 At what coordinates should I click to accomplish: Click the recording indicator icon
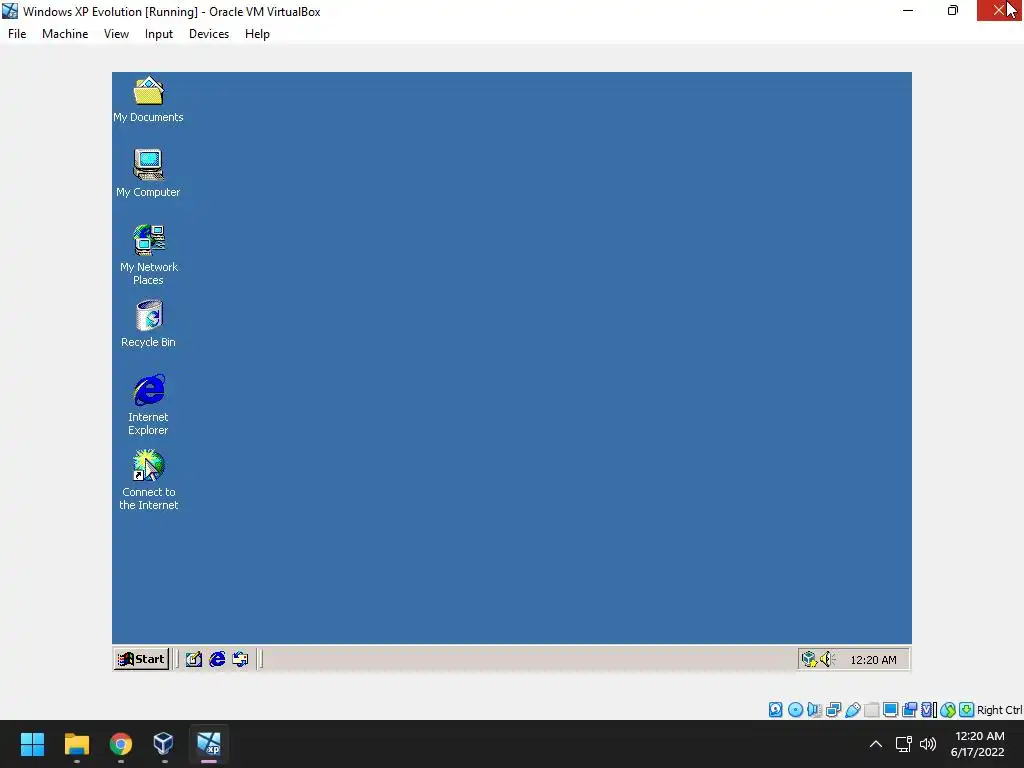coord(909,710)
